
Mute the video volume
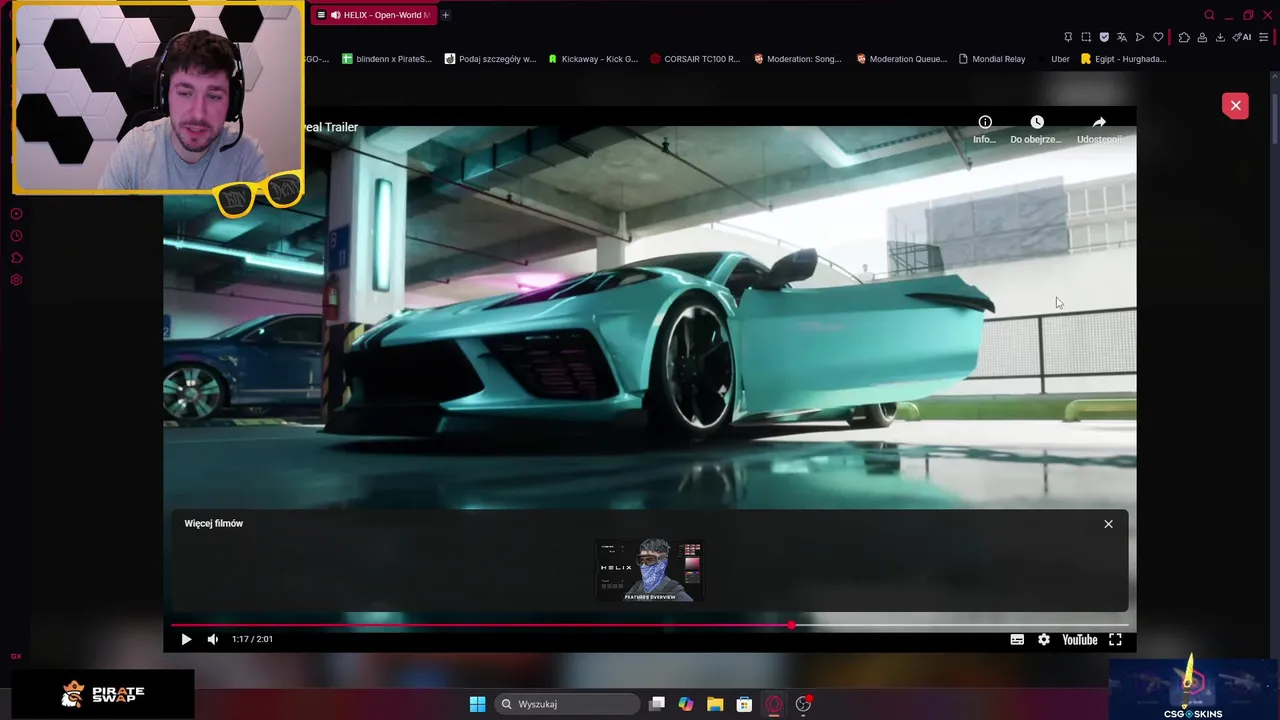213,639
